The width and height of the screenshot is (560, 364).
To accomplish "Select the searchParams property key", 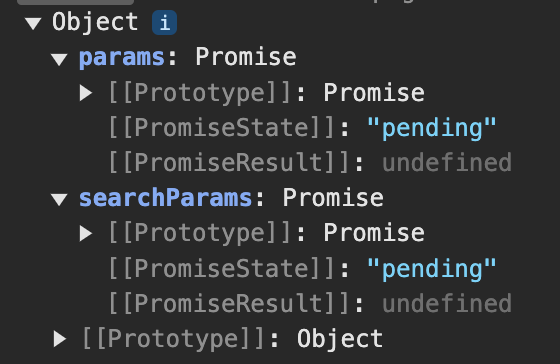I will click(x=165, y=198).
